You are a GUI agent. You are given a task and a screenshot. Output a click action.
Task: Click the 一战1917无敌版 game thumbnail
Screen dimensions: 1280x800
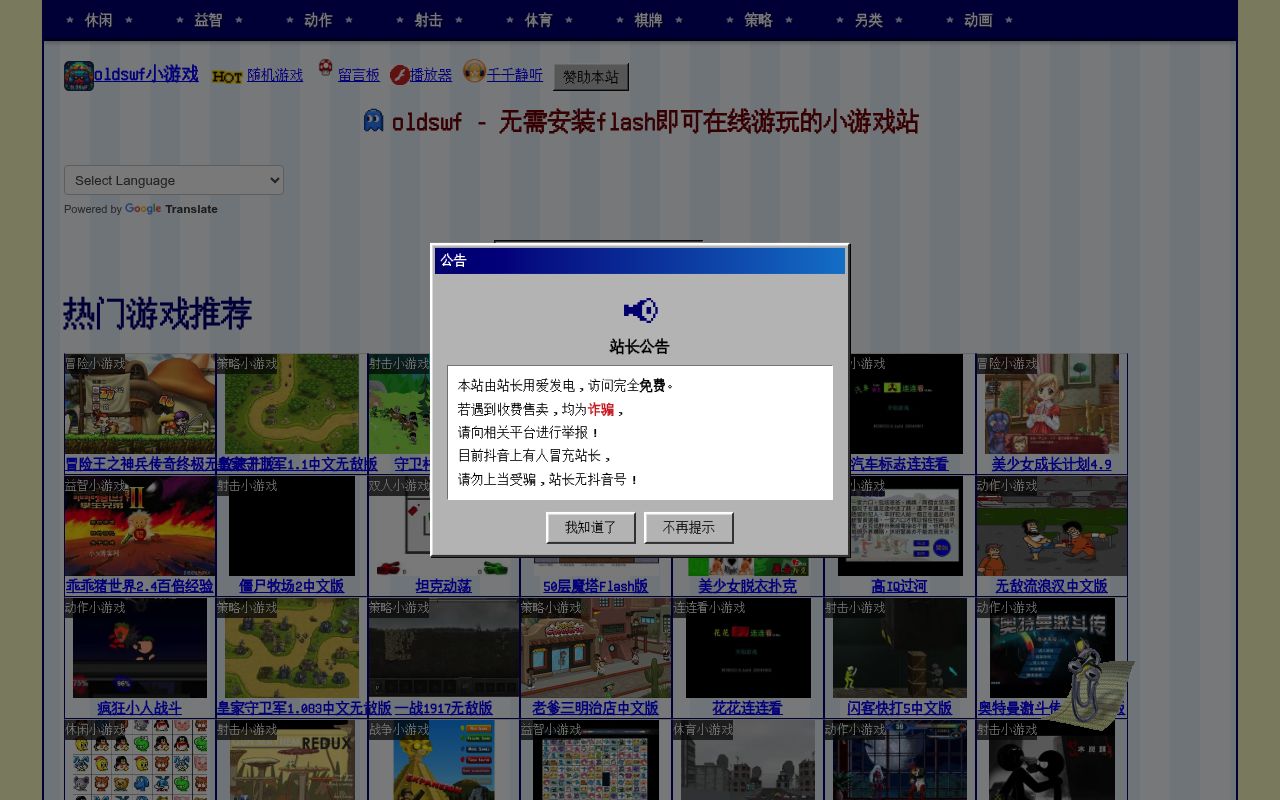[443, 648]
